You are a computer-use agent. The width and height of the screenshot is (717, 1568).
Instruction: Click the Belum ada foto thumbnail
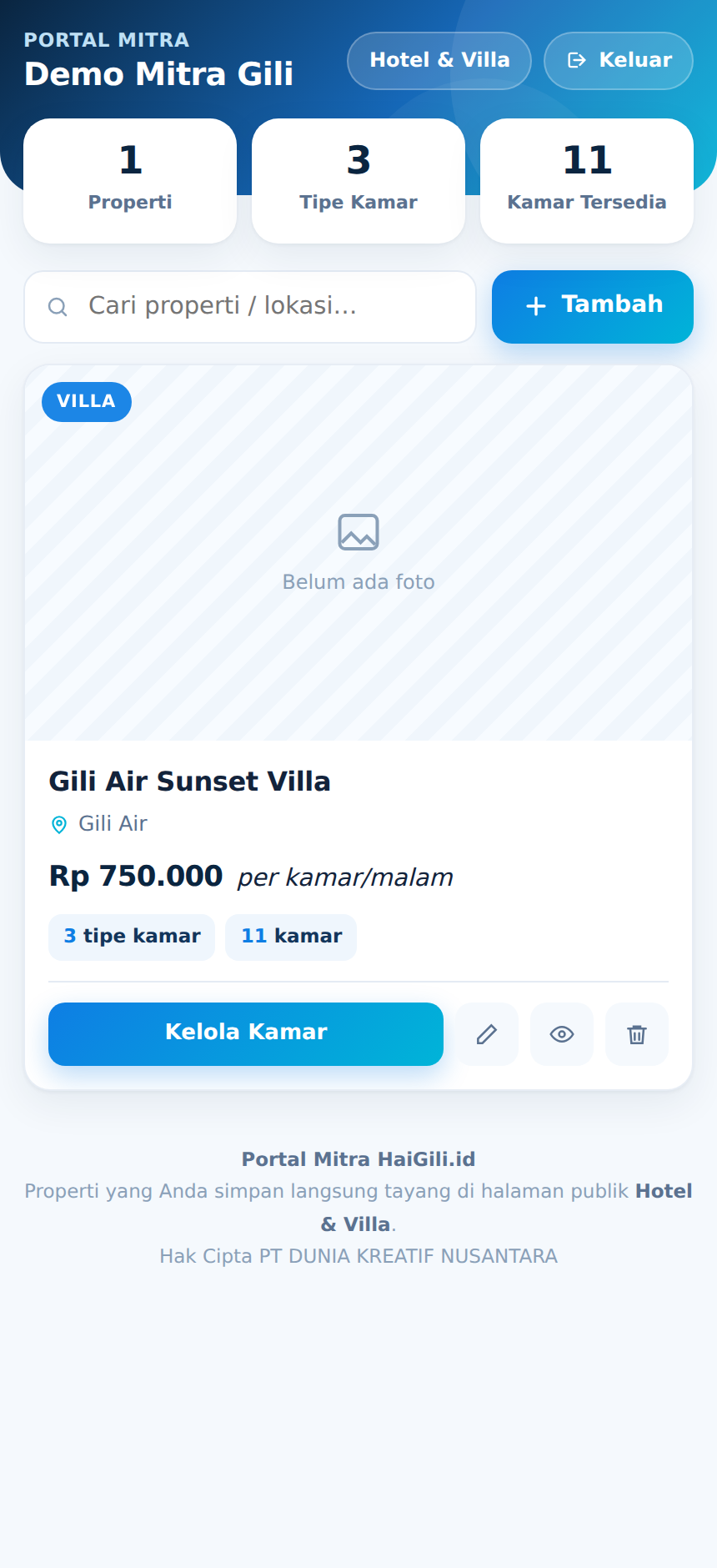(358, 553)
